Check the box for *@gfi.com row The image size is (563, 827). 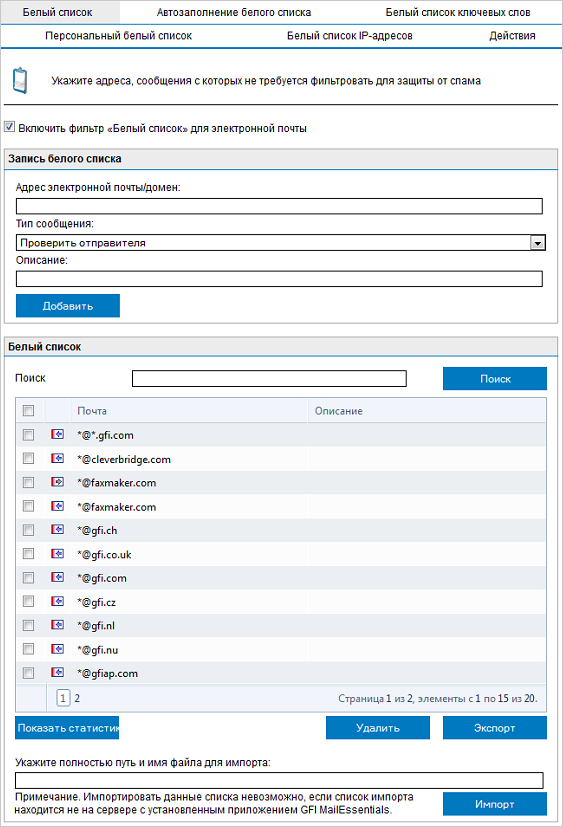coord(28,578)
